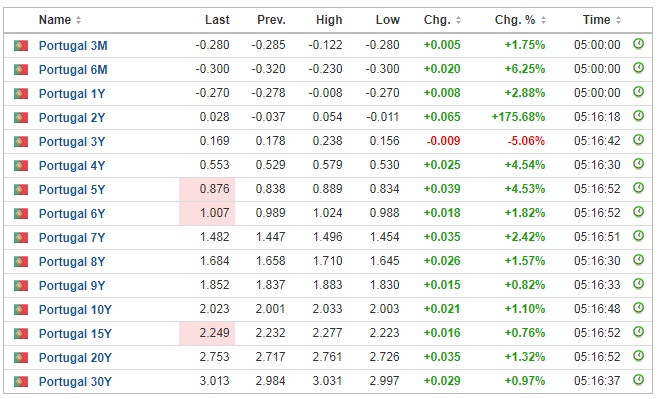Click the clock icon in Portugal 3M row

coord(638,44)
